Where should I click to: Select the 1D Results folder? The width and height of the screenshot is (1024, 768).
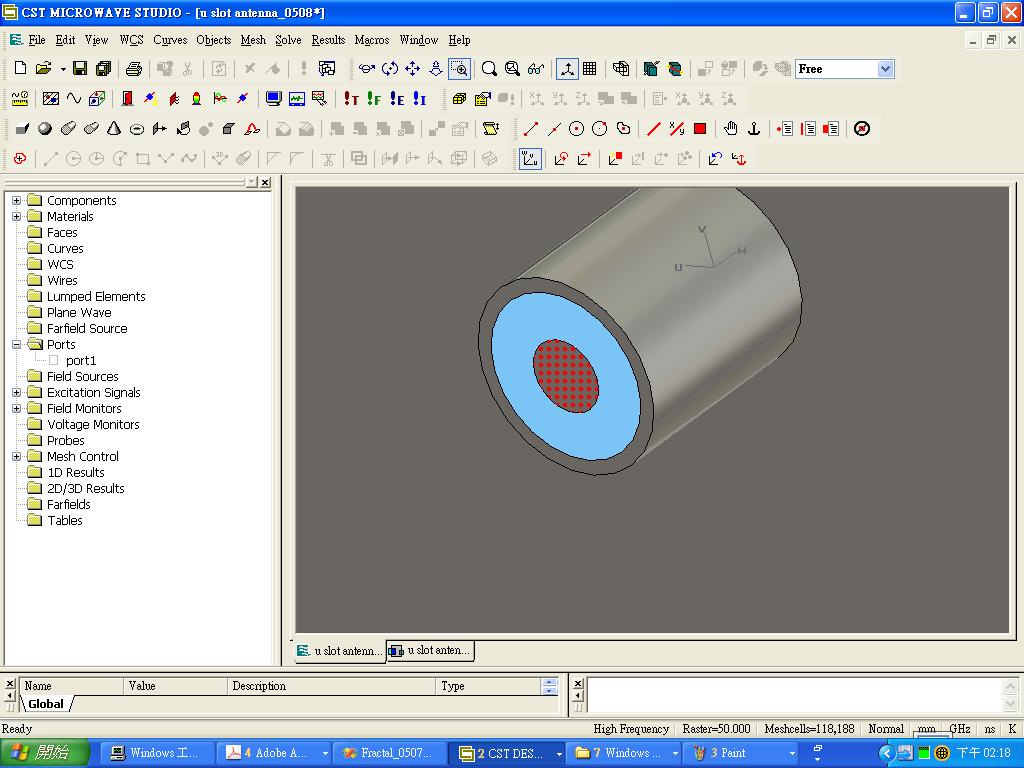(76, 472)
